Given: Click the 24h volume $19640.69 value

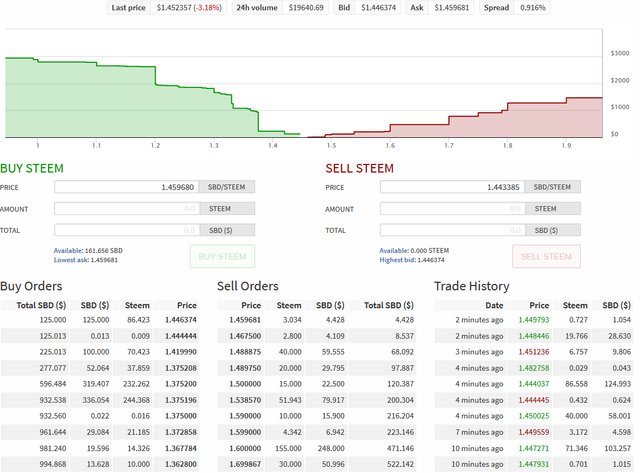Looking at the screenshot, I should pos(306,7).
